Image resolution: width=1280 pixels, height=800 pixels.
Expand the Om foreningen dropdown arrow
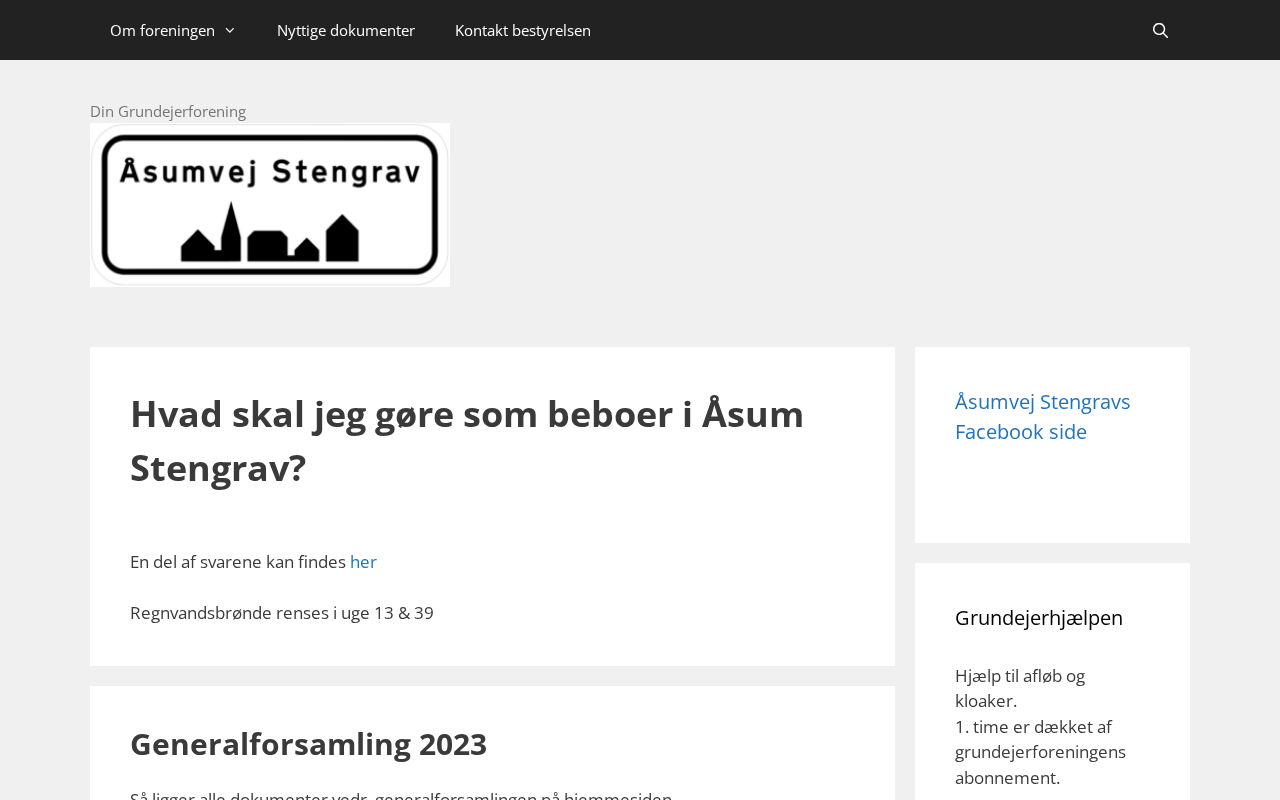tap(230, 30)
